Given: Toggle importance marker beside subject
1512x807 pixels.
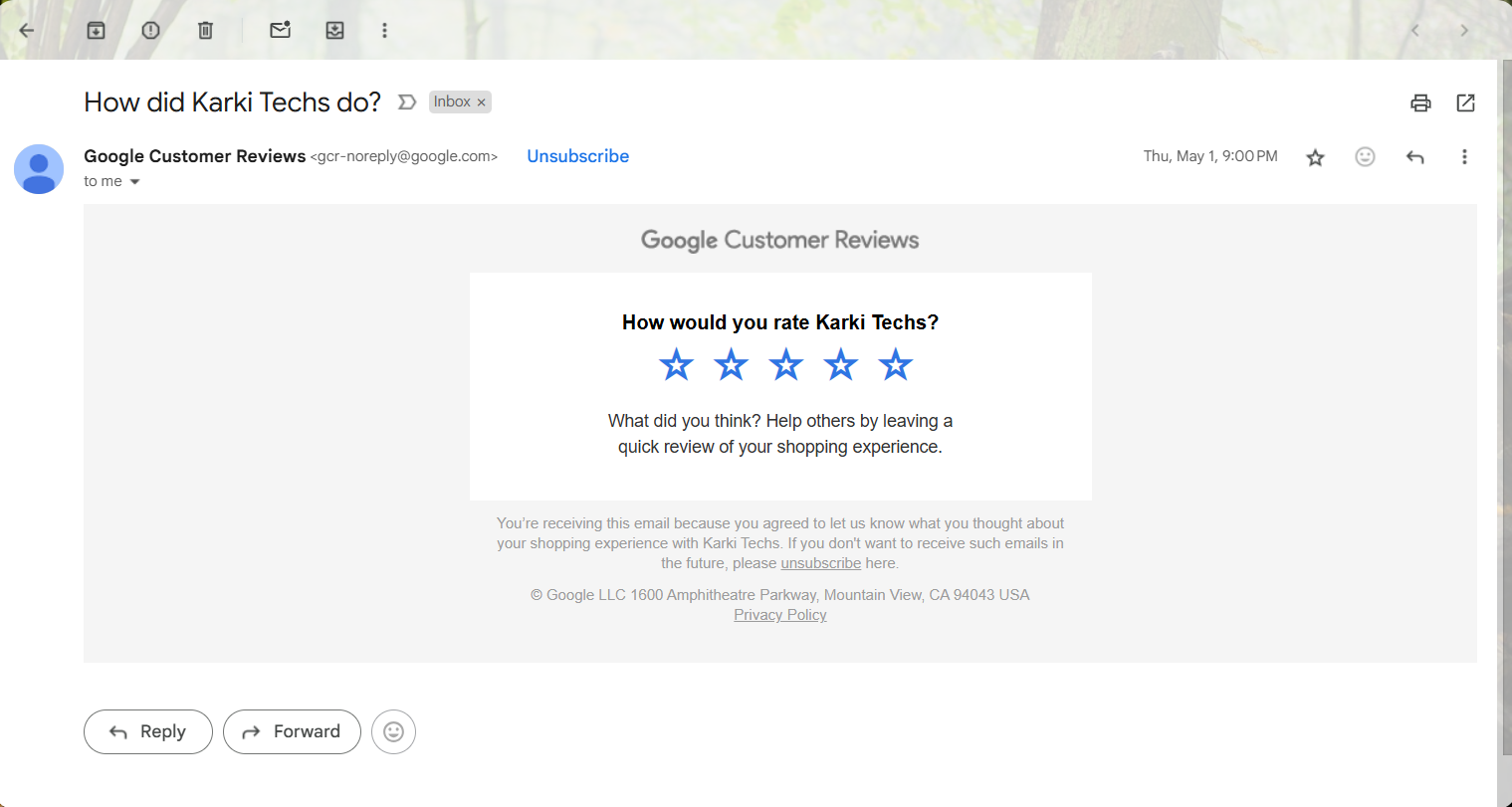Looking at the screenshot, I should tap(406, 101).
